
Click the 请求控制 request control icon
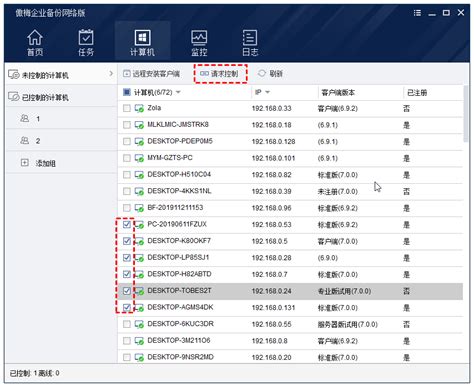tap(204, 74)
